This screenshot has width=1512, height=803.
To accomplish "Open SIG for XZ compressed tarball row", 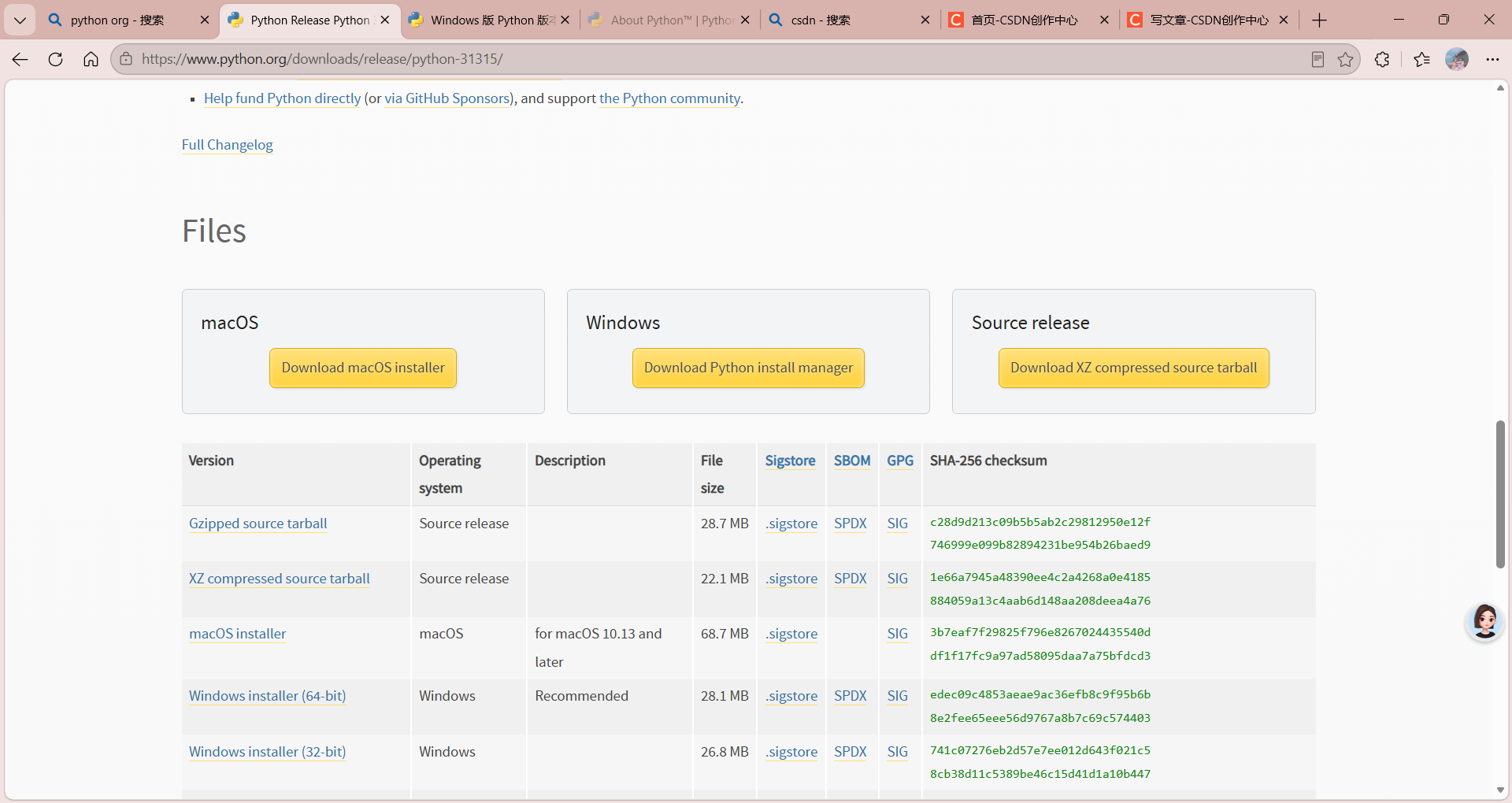I will pyautogui.click(x=897, y=579).
